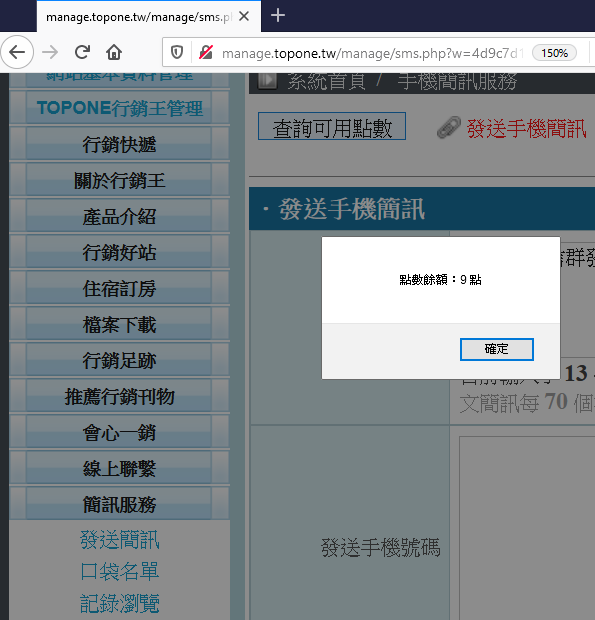
Task: Select 住宿訂房 in sidebar
Action: pos(119,288)
